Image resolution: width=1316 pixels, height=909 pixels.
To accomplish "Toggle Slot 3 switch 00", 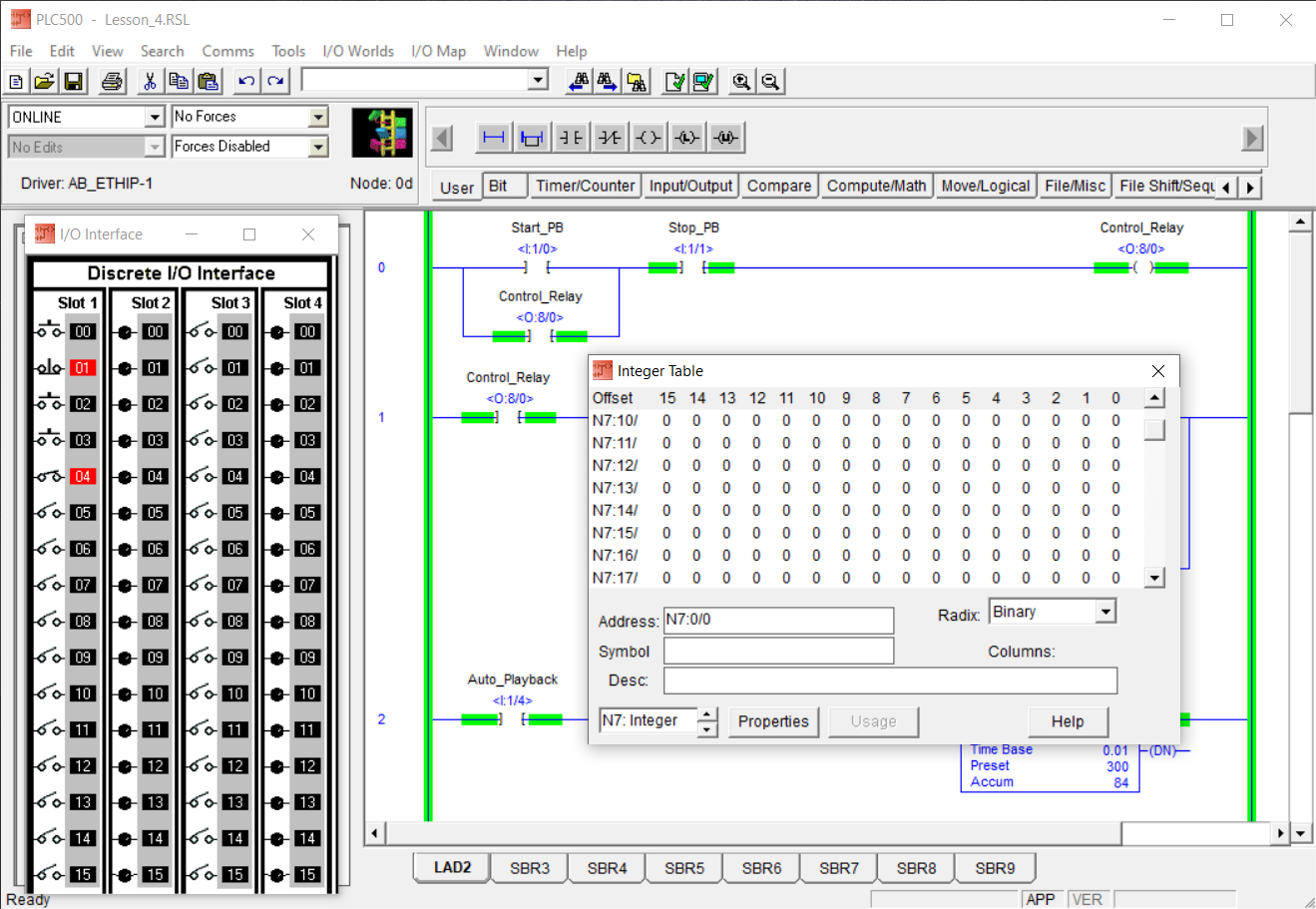I will click(x=203, y=331).
